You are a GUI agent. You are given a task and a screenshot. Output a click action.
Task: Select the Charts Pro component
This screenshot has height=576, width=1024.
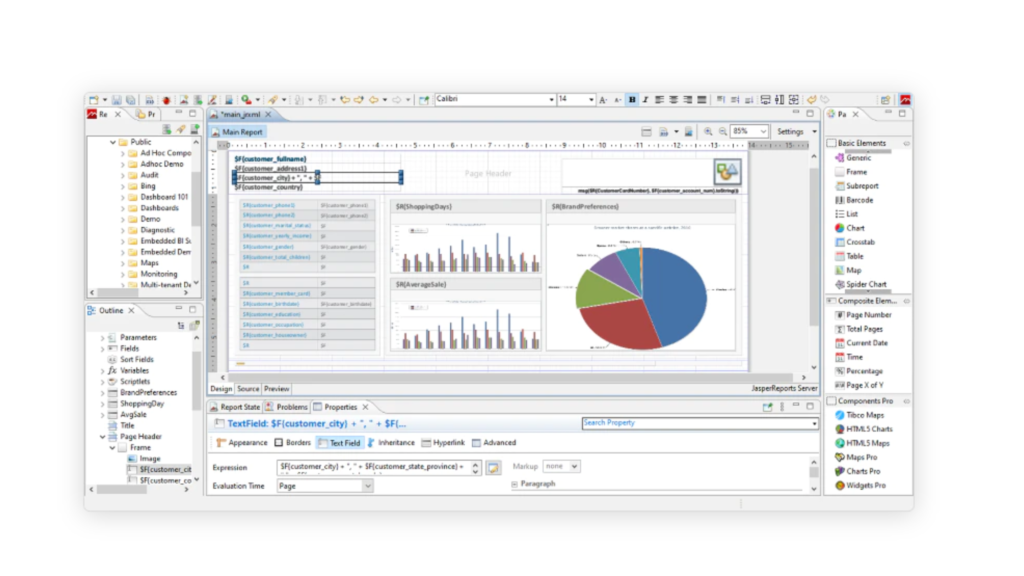pos(857,472)
